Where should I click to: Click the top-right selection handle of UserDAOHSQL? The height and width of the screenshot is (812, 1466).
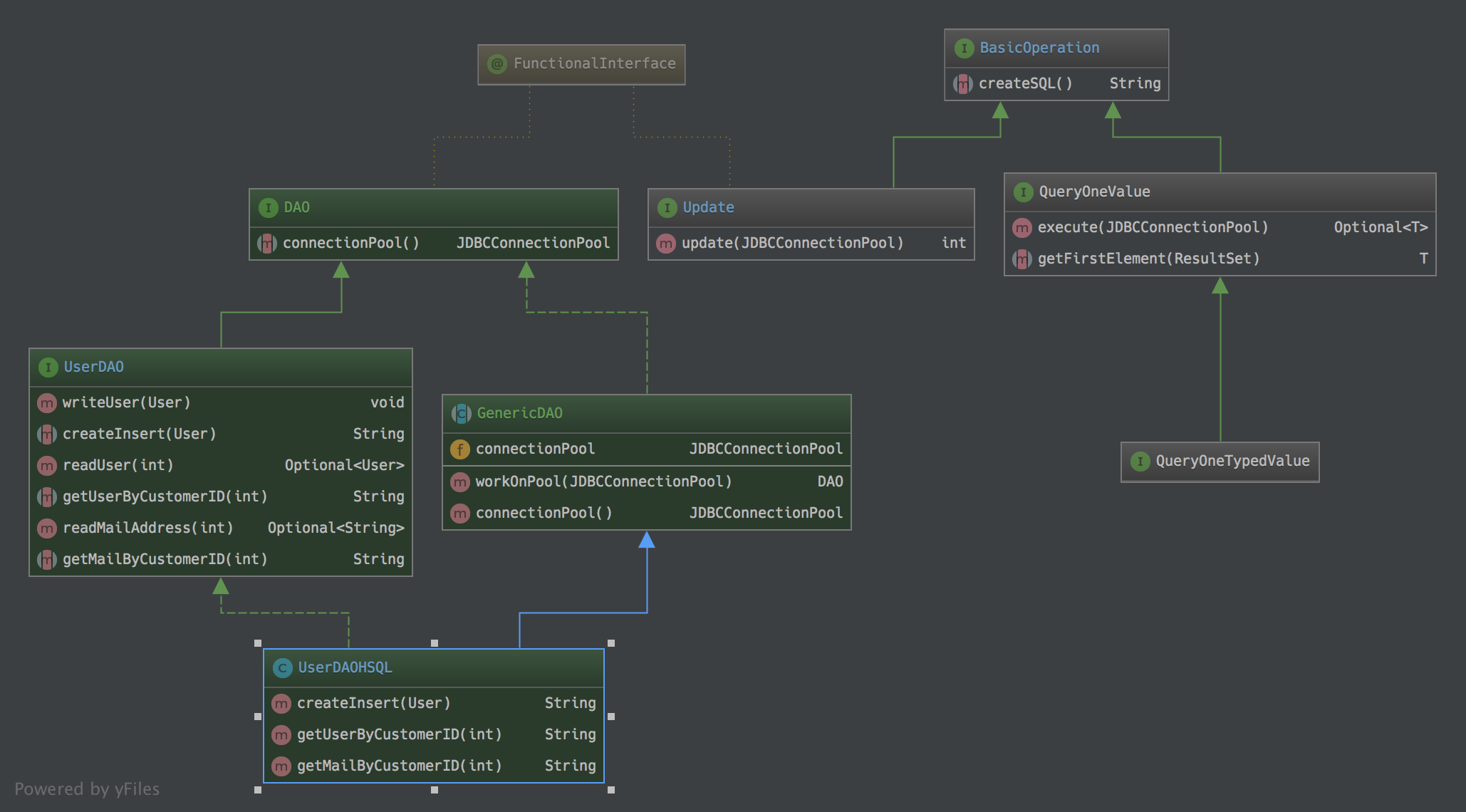point(610,643)
